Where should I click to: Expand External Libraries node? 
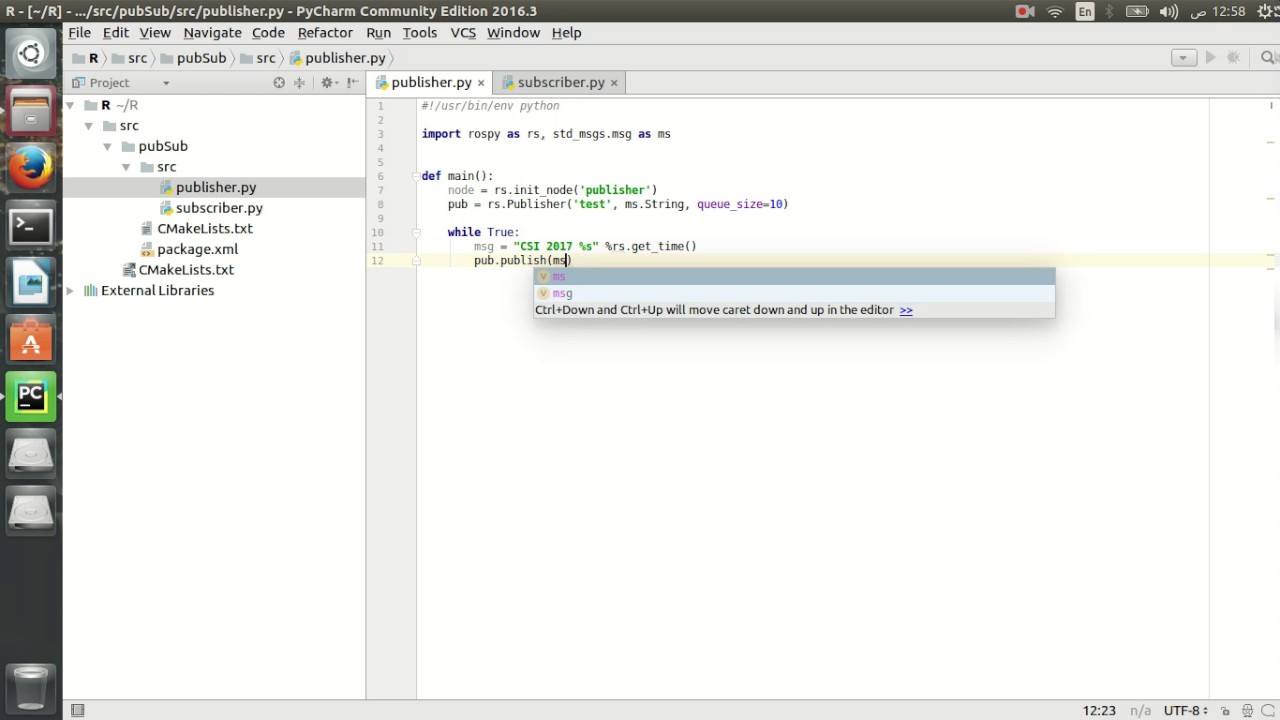pyautogui.click(x=70, y=291)
